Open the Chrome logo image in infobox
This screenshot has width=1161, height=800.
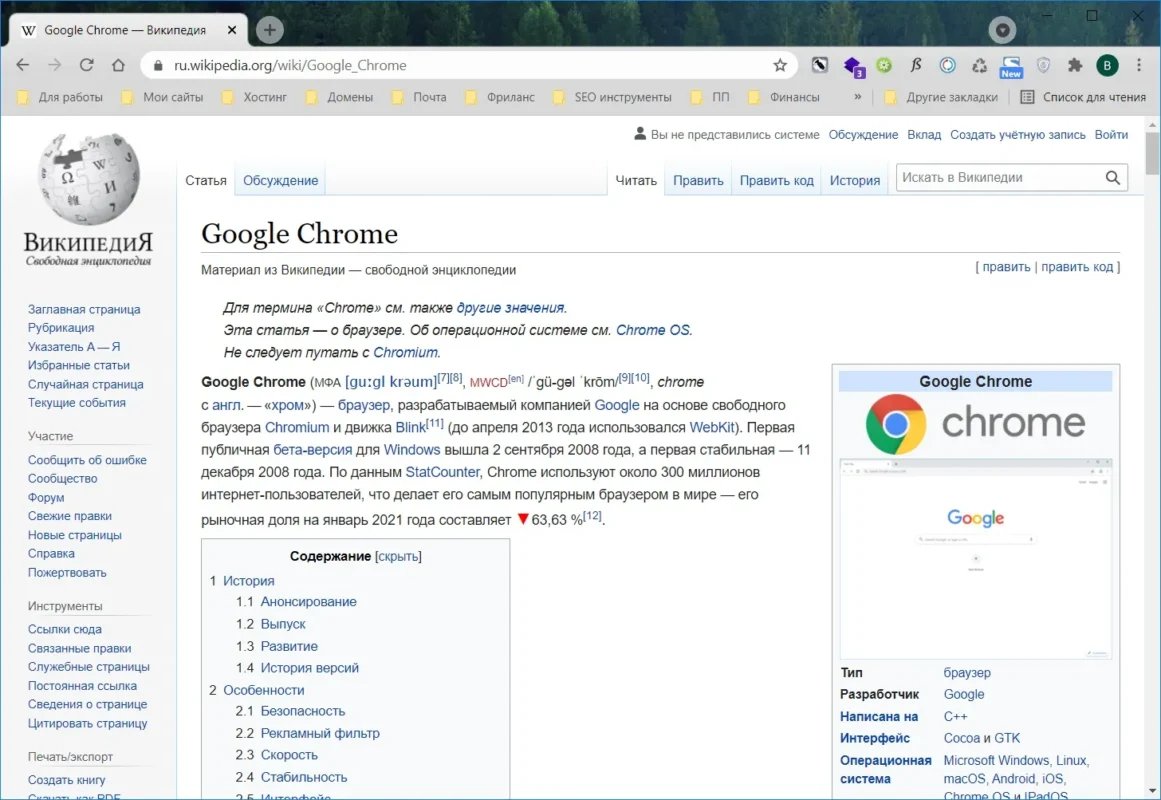pos(975,424)
